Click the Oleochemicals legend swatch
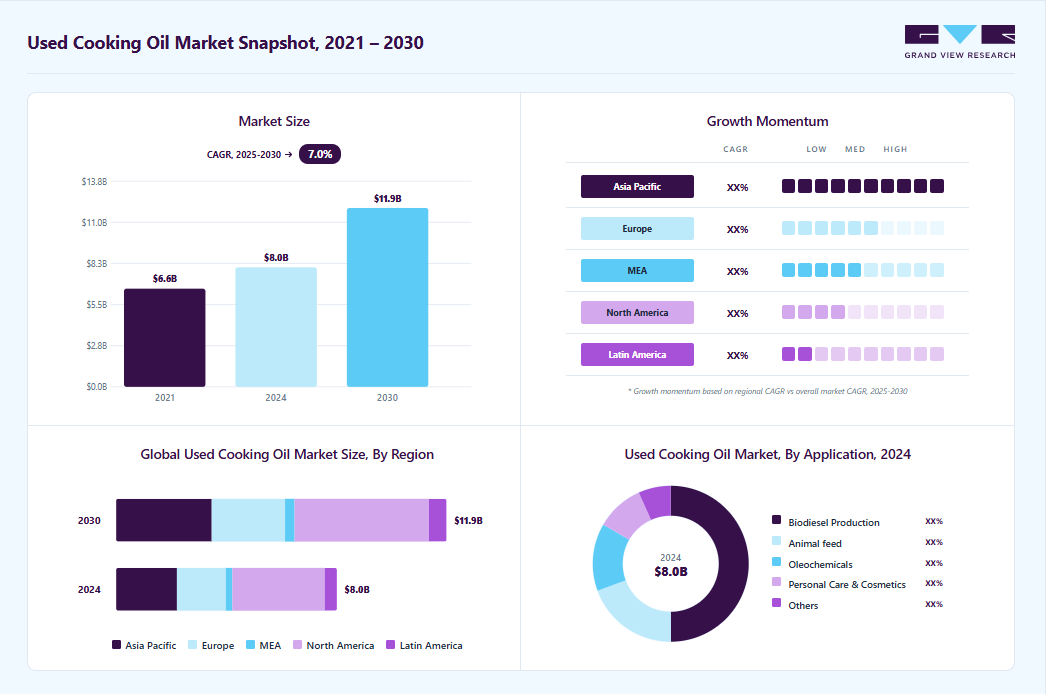Image resolution: width=1046 pixels, height=694 pixels. click(x=776, y=561)
